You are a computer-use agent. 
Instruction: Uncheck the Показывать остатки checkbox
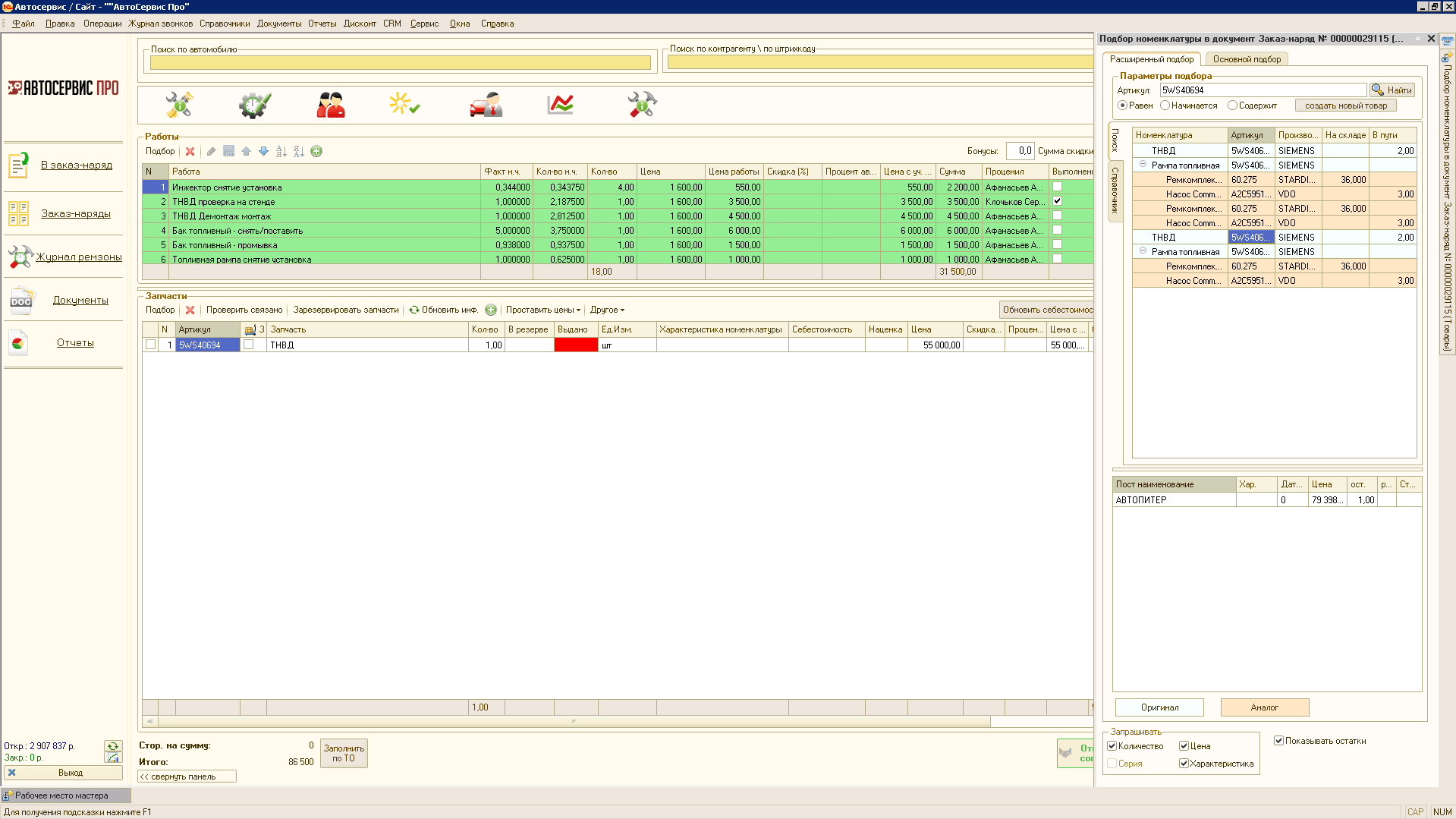tap(1278, 741)
